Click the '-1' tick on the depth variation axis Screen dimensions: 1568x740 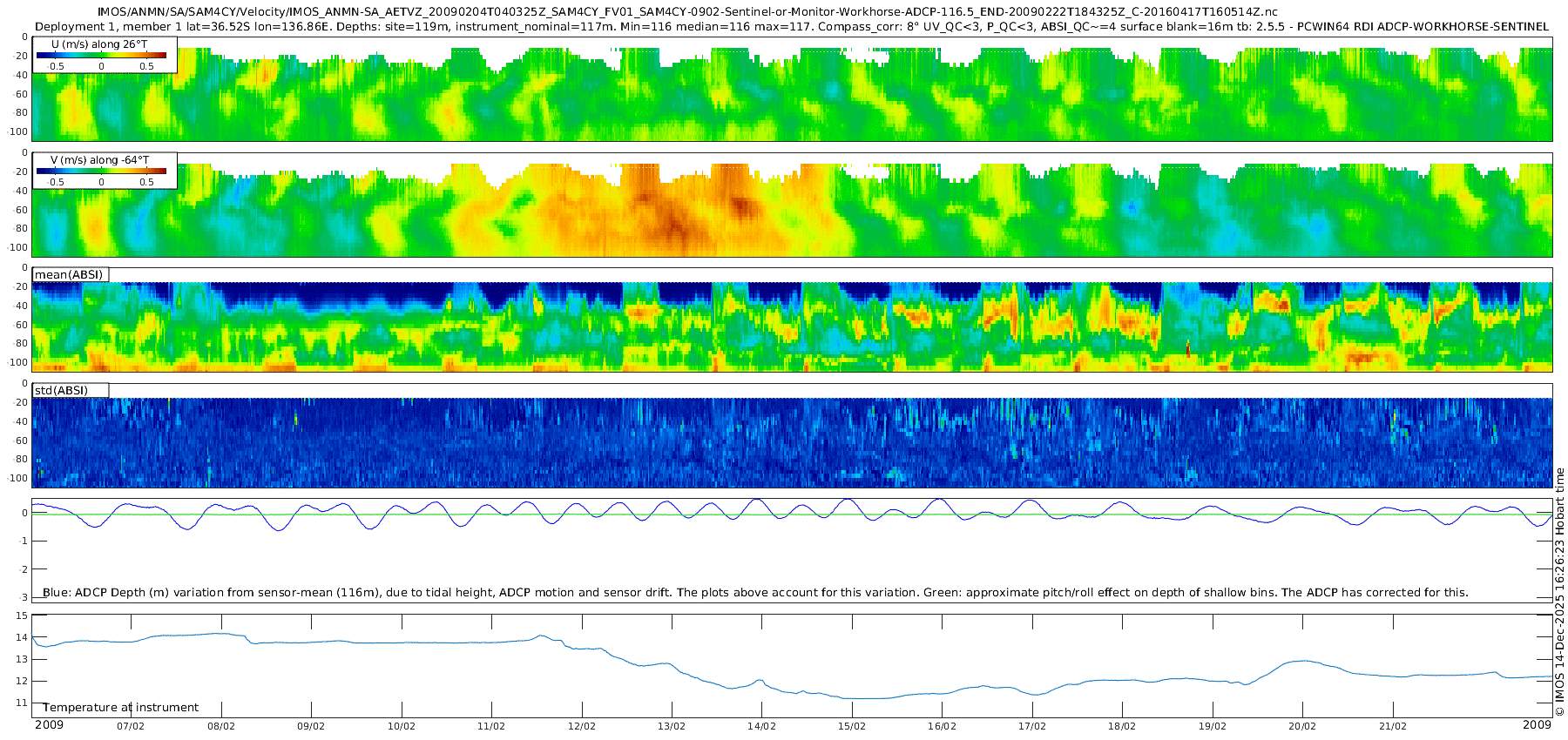point(24,542)
